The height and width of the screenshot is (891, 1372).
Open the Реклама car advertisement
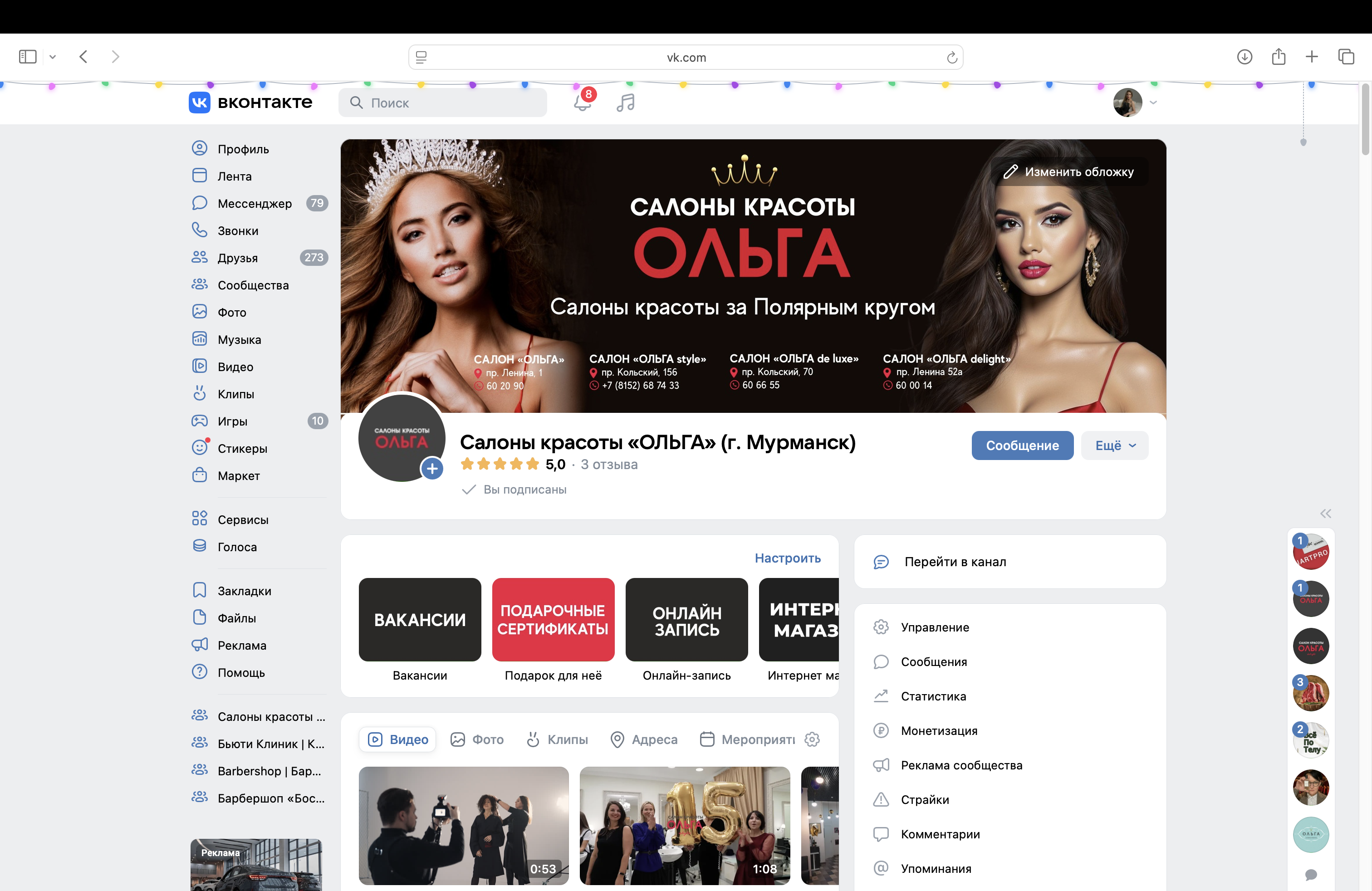[x=256, y=865]
